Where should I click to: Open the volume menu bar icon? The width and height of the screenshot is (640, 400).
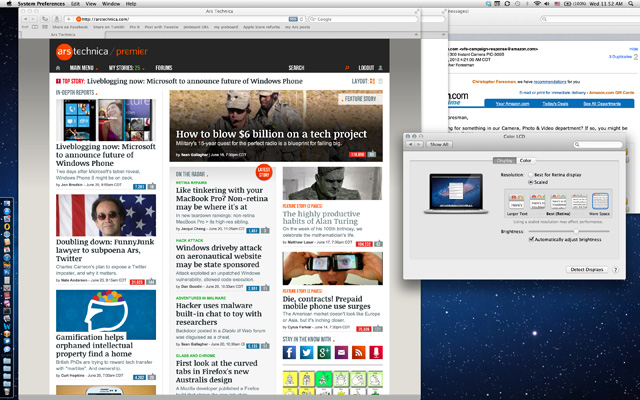tap(547, 4)
